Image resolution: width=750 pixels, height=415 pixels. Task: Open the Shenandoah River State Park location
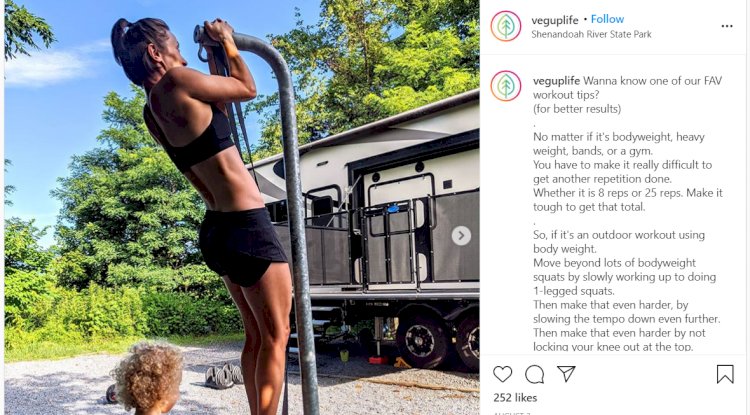coord(591,34)
